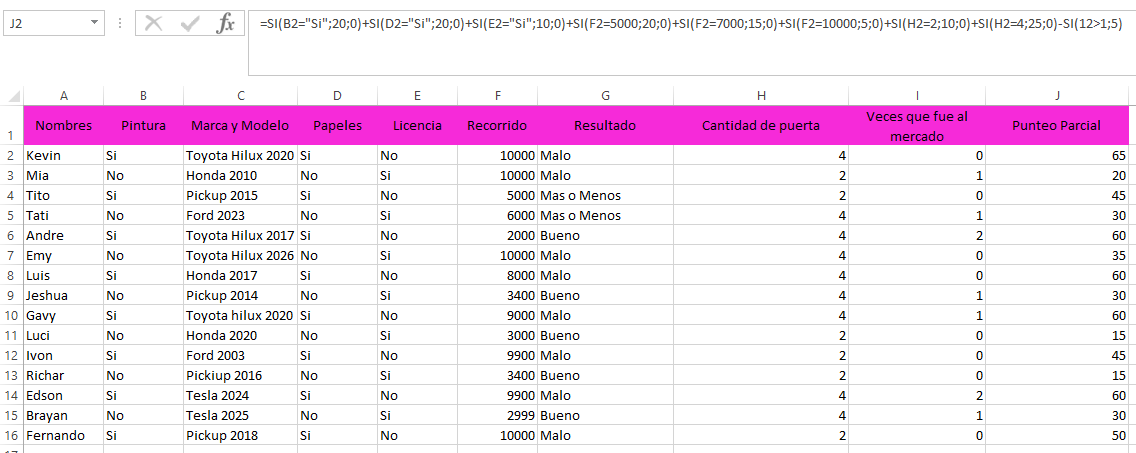Screen dimensions: 1136x453
Task: Expand the Name Box dropdown arrow
Action: click(94, 22)
